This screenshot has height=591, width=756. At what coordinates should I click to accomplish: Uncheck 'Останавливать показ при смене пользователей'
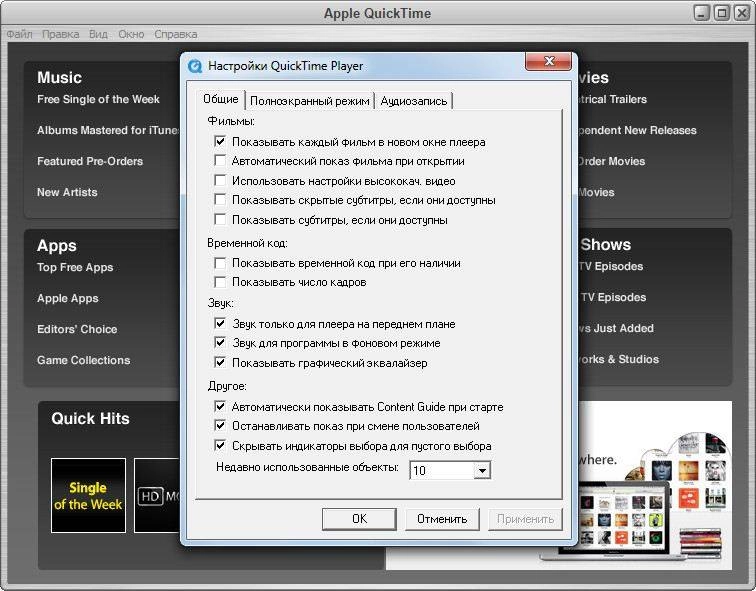[x=220, y=426]
